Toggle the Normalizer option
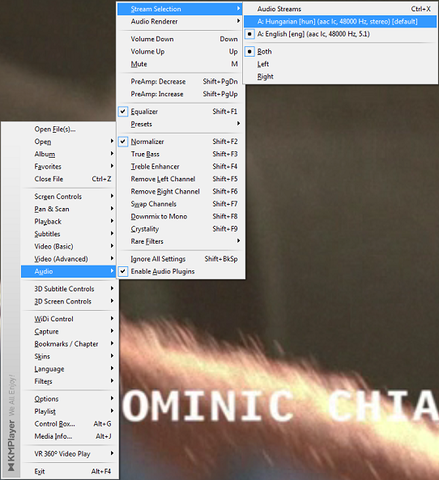The width and height of the screenshot is (439, 480). 123,141
